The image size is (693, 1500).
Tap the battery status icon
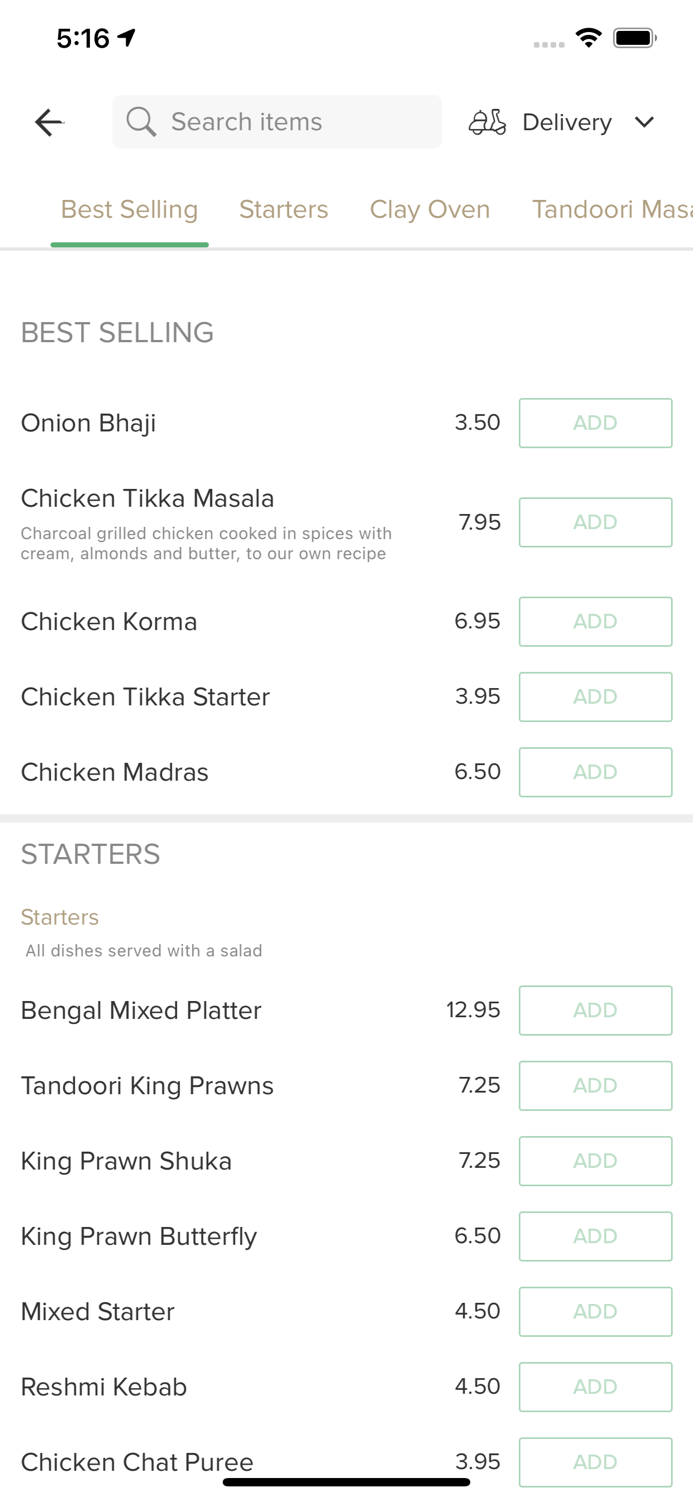(634, 38)
